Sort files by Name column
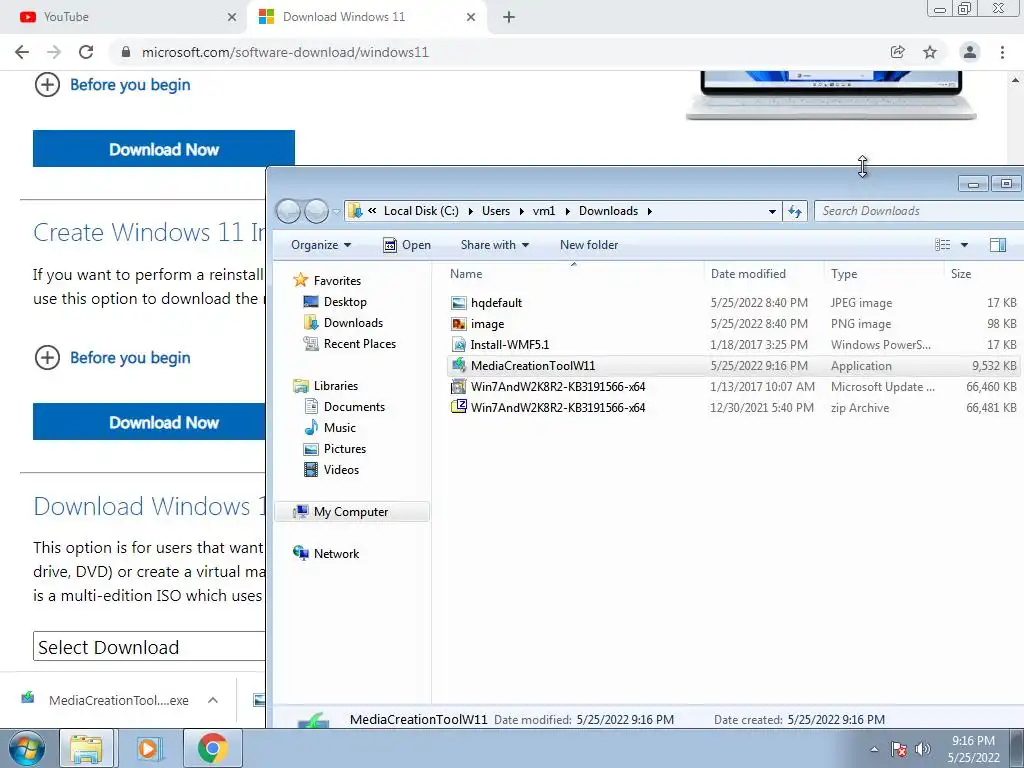The width and height of the screenshot is (1024, 768). point(575,274)
